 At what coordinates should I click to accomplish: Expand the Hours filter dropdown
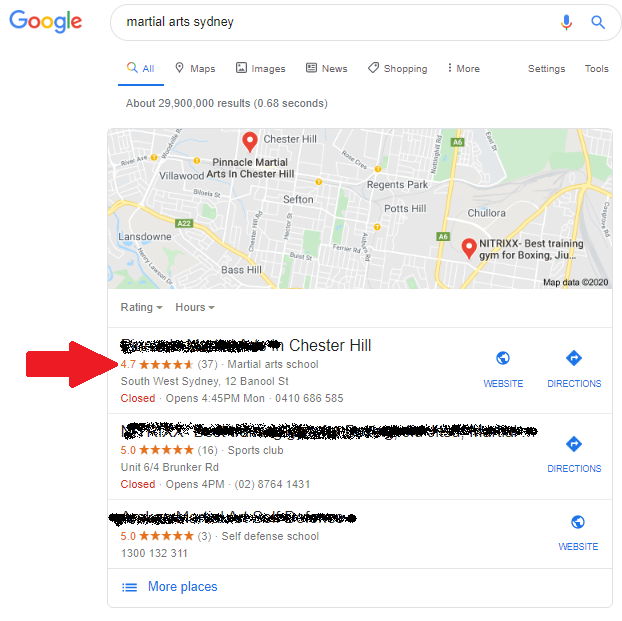point(195,307)
